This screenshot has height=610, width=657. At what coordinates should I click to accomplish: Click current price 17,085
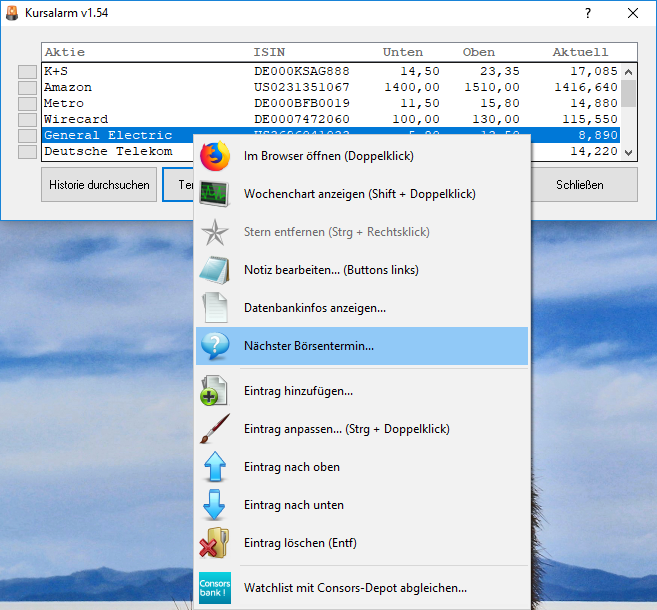(x=594, y=72)
